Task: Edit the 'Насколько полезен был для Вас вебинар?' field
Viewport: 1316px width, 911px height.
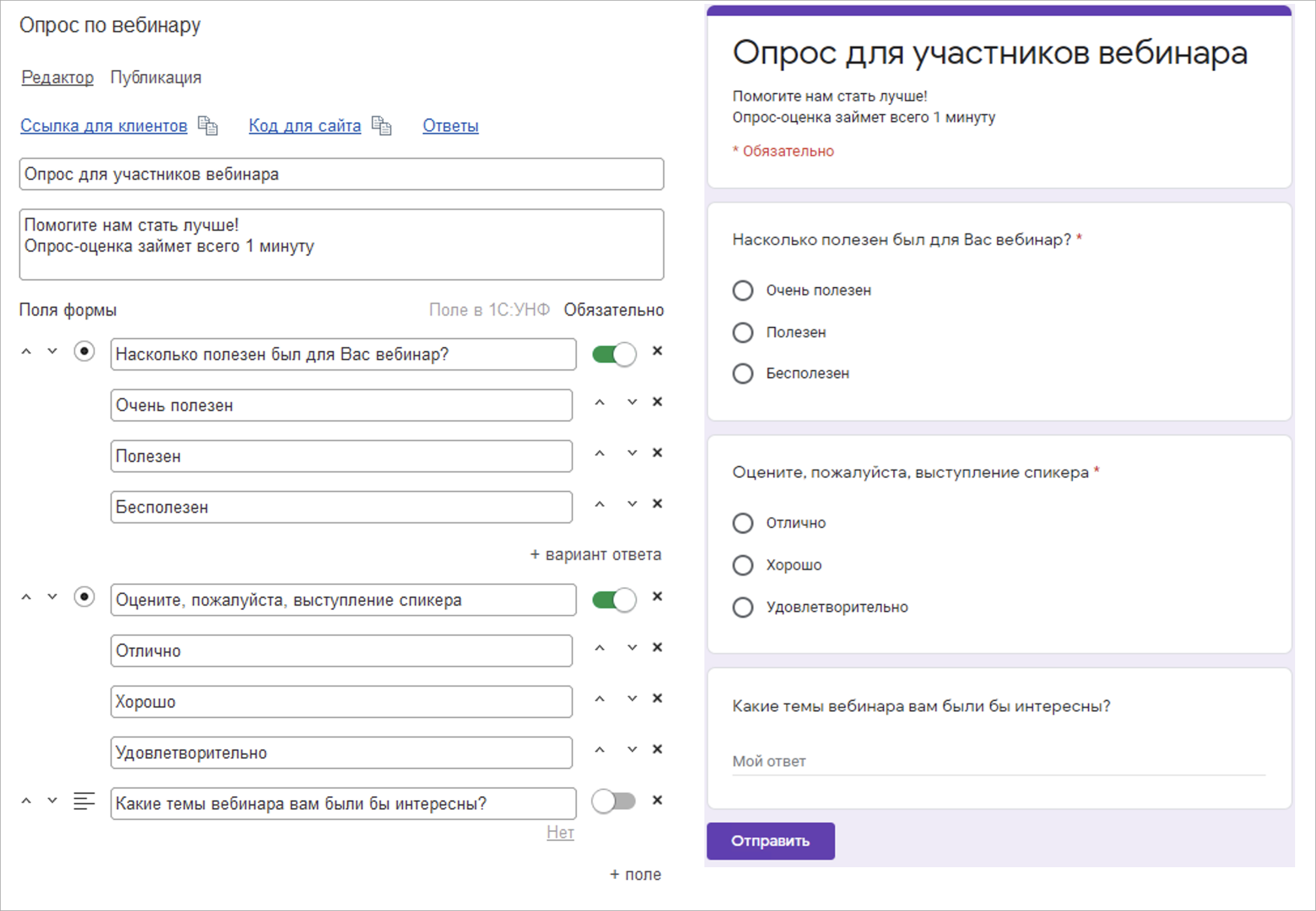Action: tap(344, 354)
